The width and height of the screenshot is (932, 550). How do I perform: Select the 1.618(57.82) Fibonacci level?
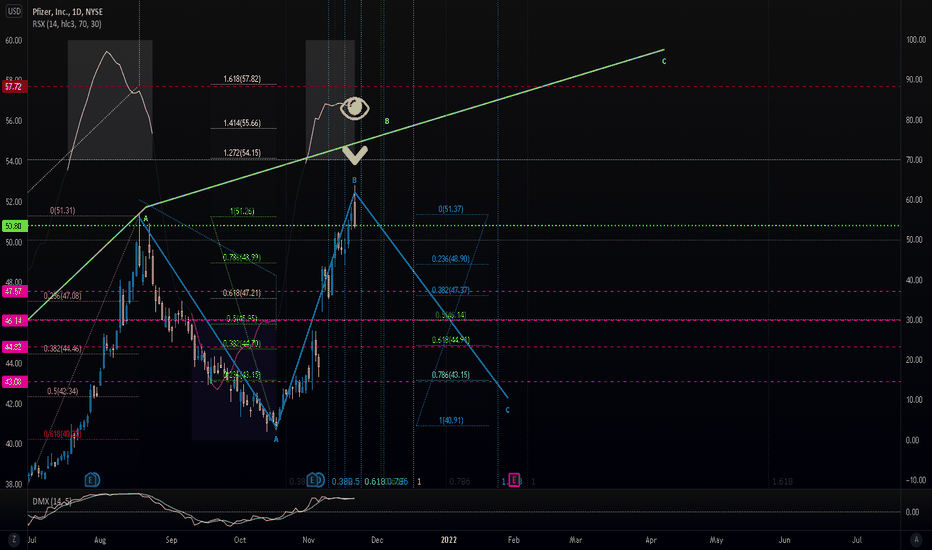click(x=242, y=78)
